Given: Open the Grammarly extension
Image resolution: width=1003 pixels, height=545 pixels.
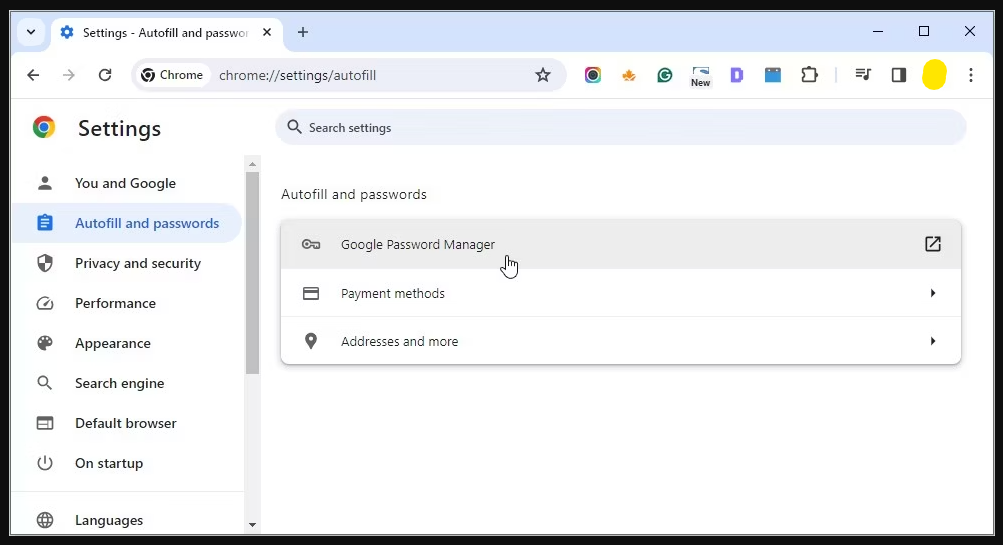Looking at the screenshot, I should click(665, 75).
